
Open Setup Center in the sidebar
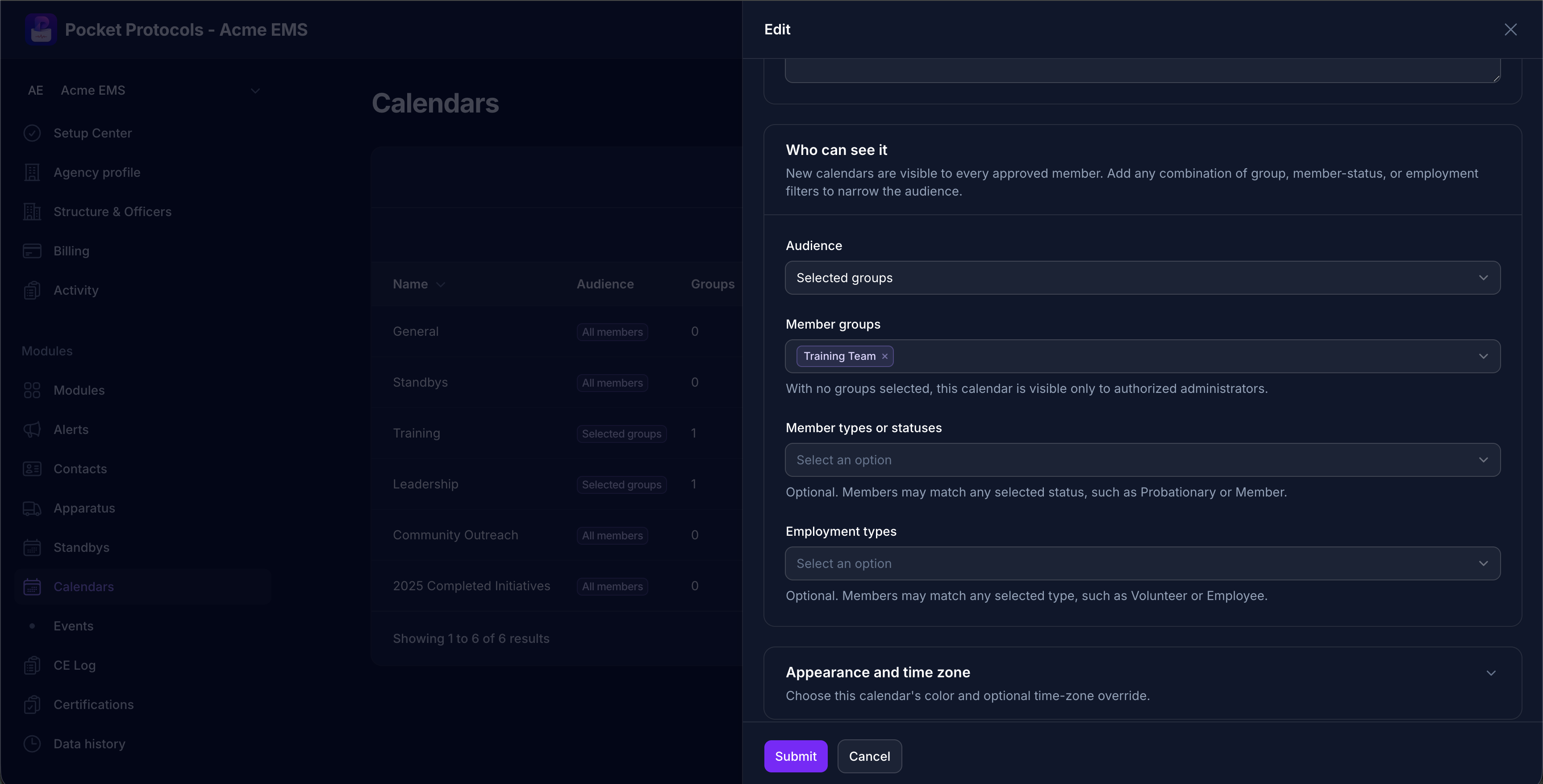click(x=92, y=133)
